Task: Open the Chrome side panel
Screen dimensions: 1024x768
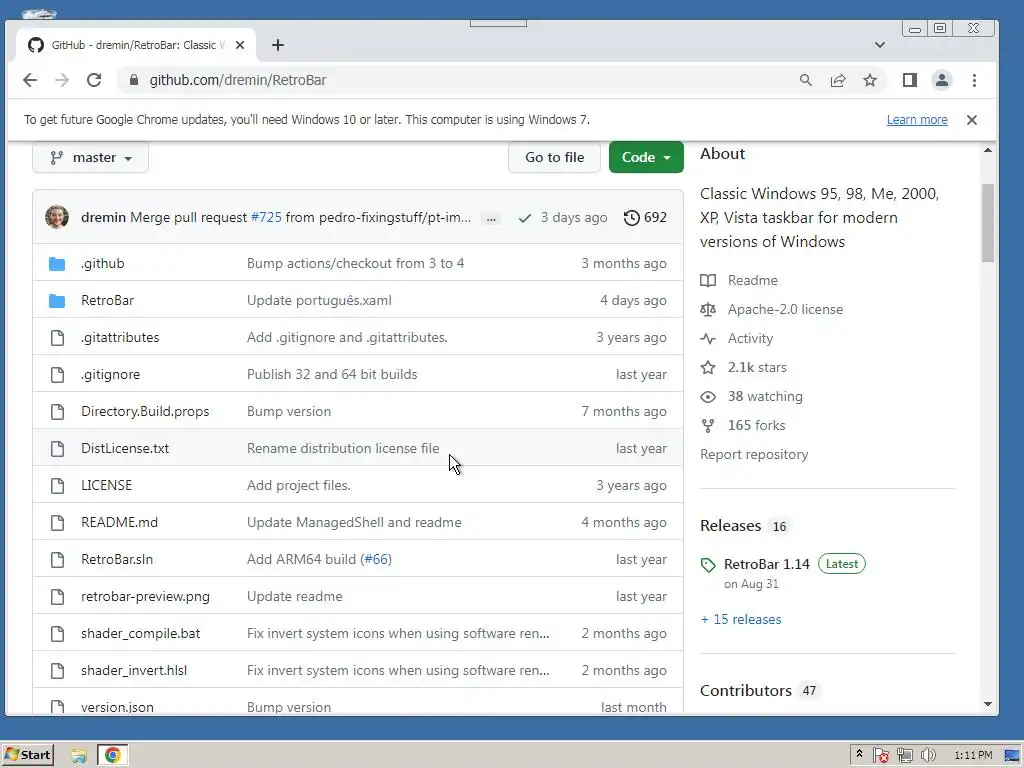Action: point(910,80)
